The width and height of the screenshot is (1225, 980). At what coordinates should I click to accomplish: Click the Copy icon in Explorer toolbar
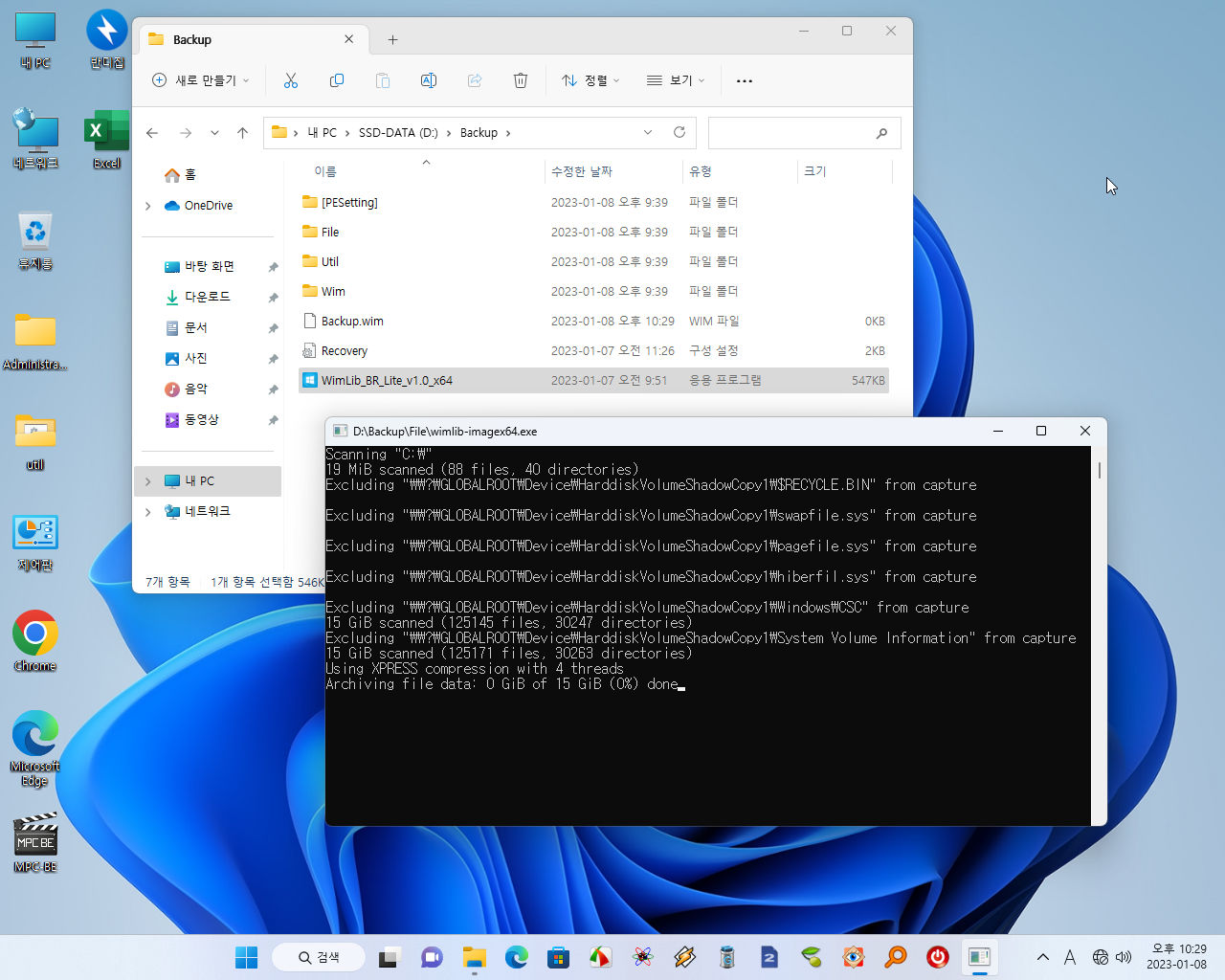tap(337, 80)
